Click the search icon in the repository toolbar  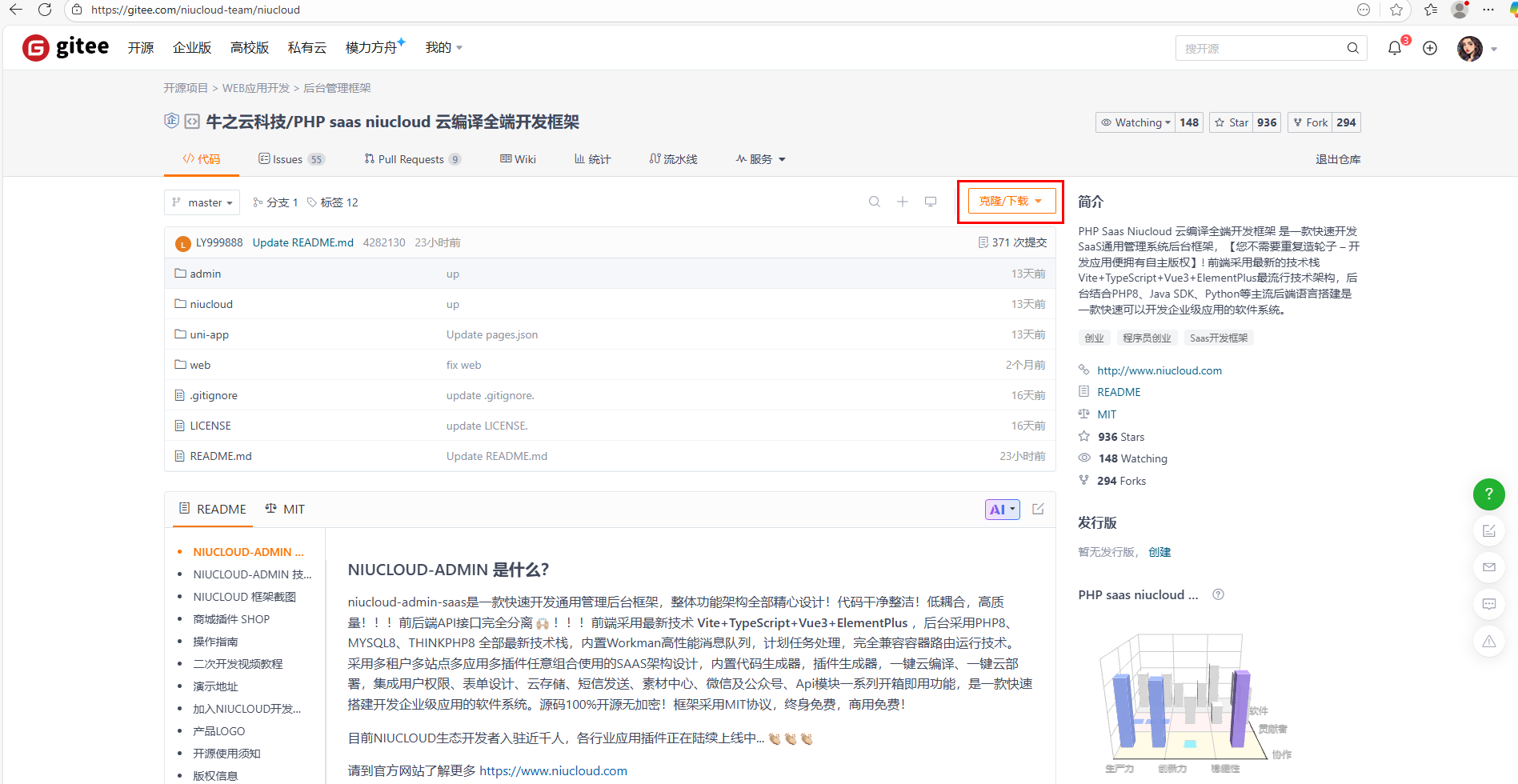(x=875, y=202)
